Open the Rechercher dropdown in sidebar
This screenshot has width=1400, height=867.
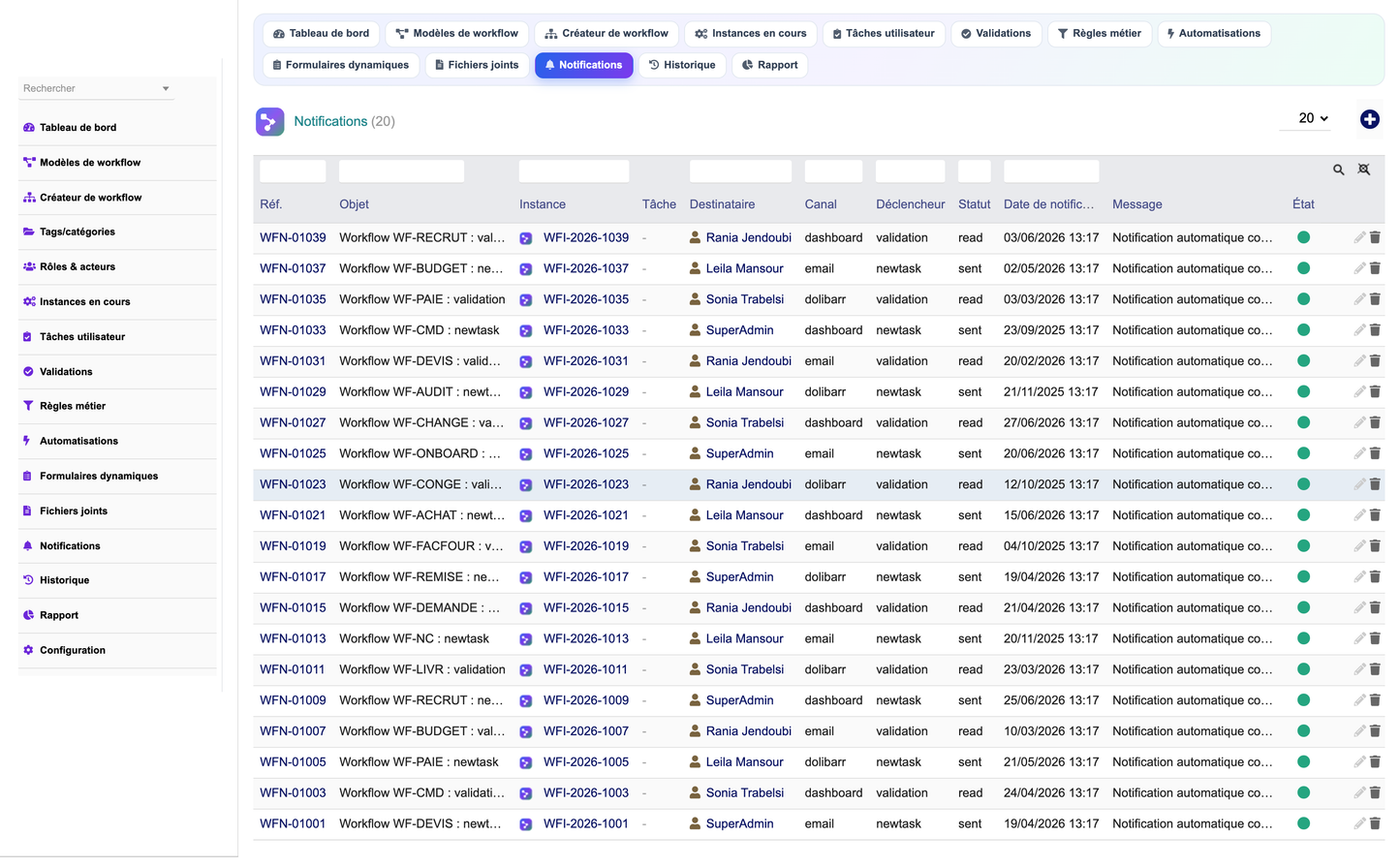coord(96,88)
